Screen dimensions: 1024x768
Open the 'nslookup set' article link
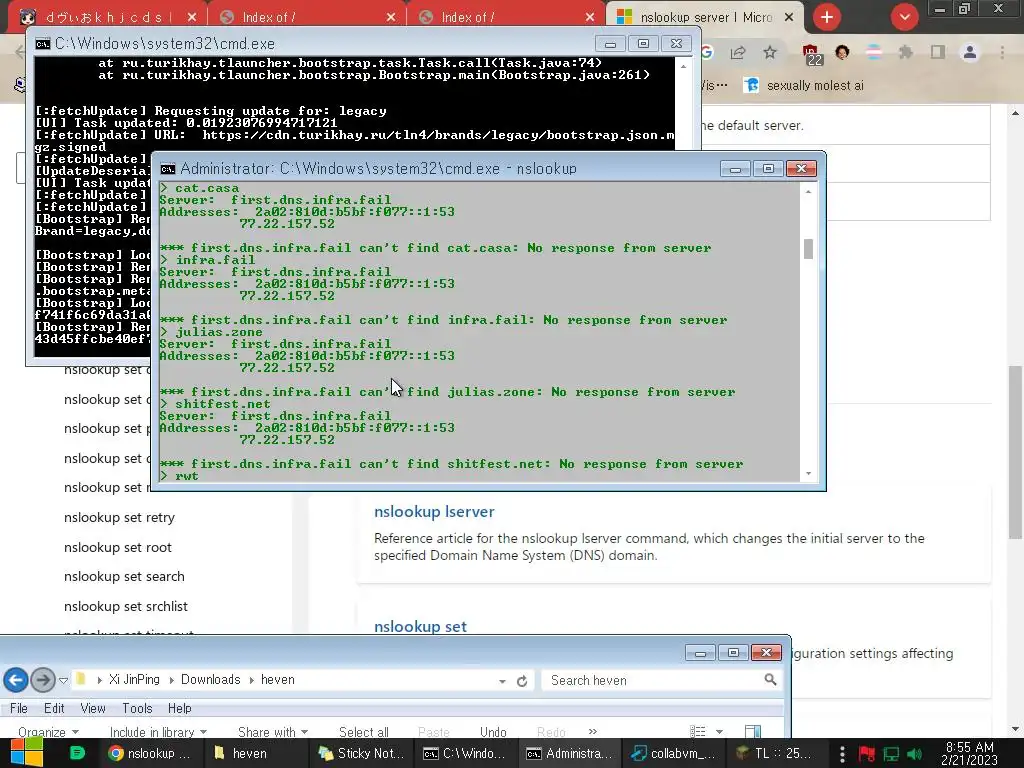click(x=420, y=626)
